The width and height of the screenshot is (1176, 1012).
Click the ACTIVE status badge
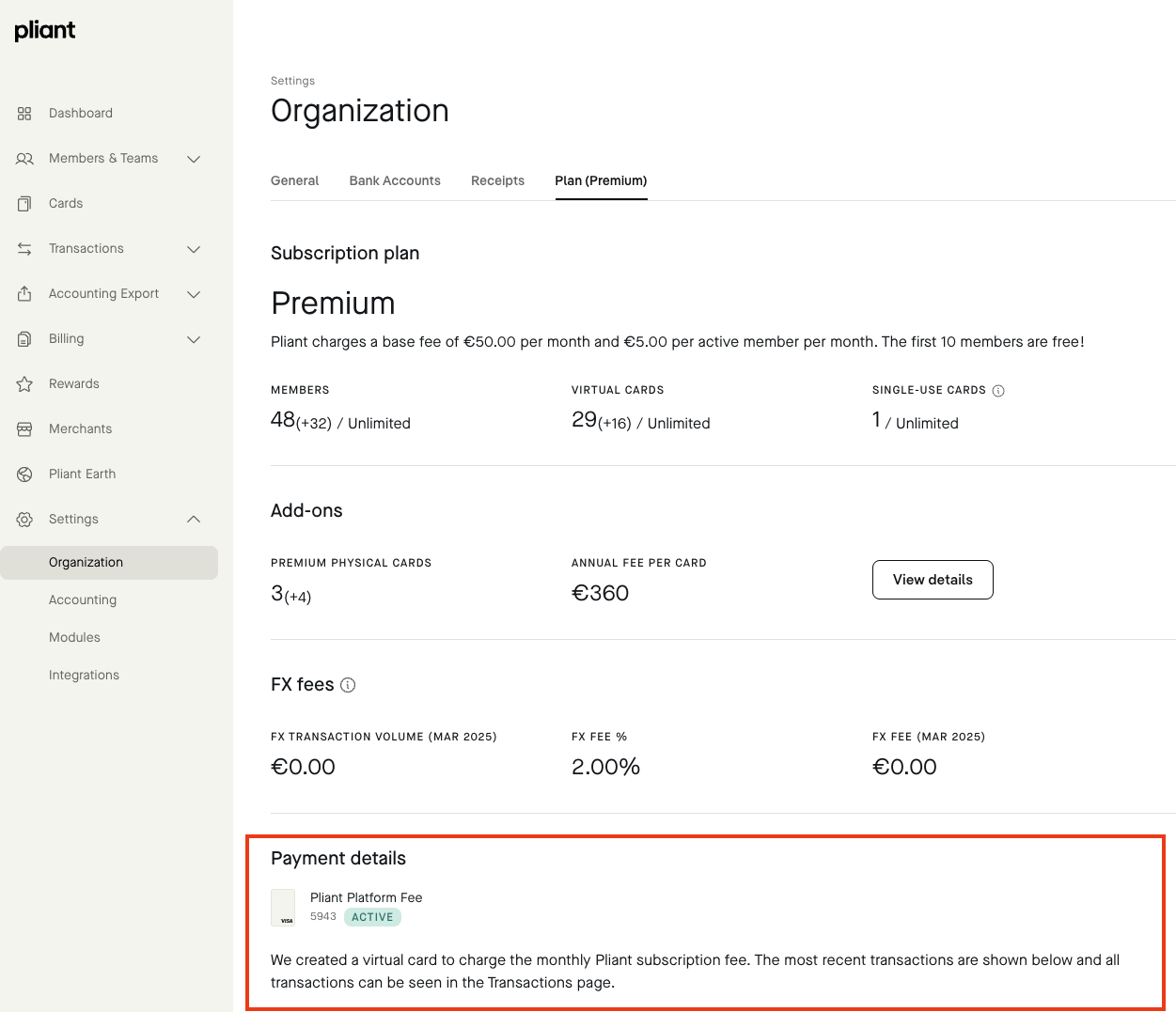(372, 917)
